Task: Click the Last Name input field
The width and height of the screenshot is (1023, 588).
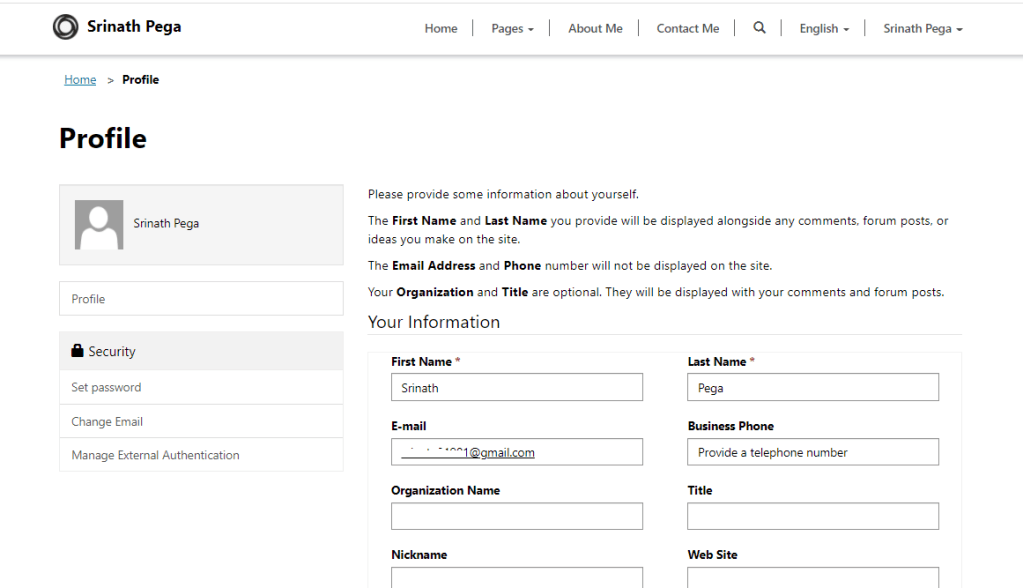Action: pyautogui.click(x=812, y=388)
